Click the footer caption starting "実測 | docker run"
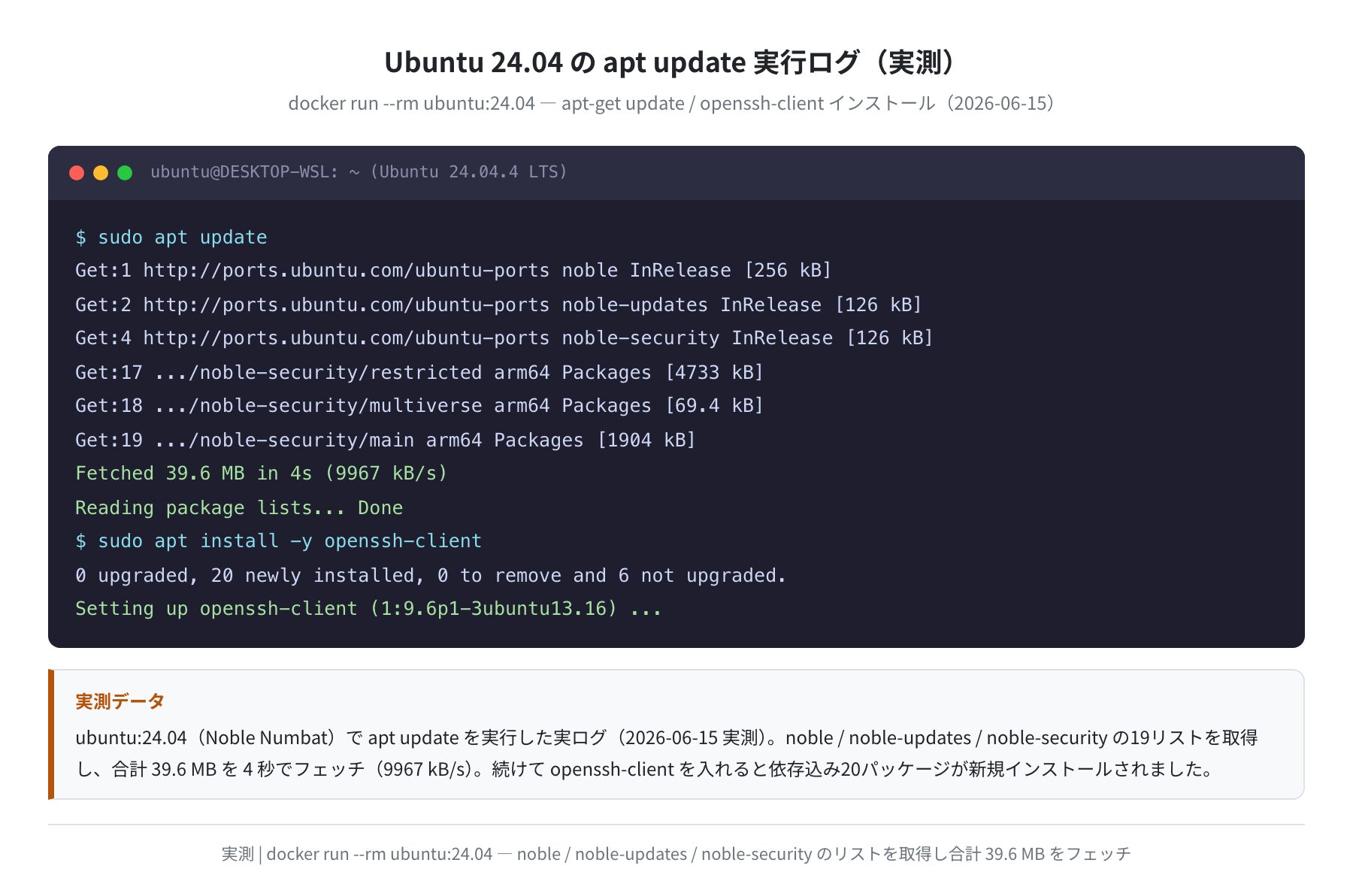Screen dimensions: 1353x896 tap(676, 854)
